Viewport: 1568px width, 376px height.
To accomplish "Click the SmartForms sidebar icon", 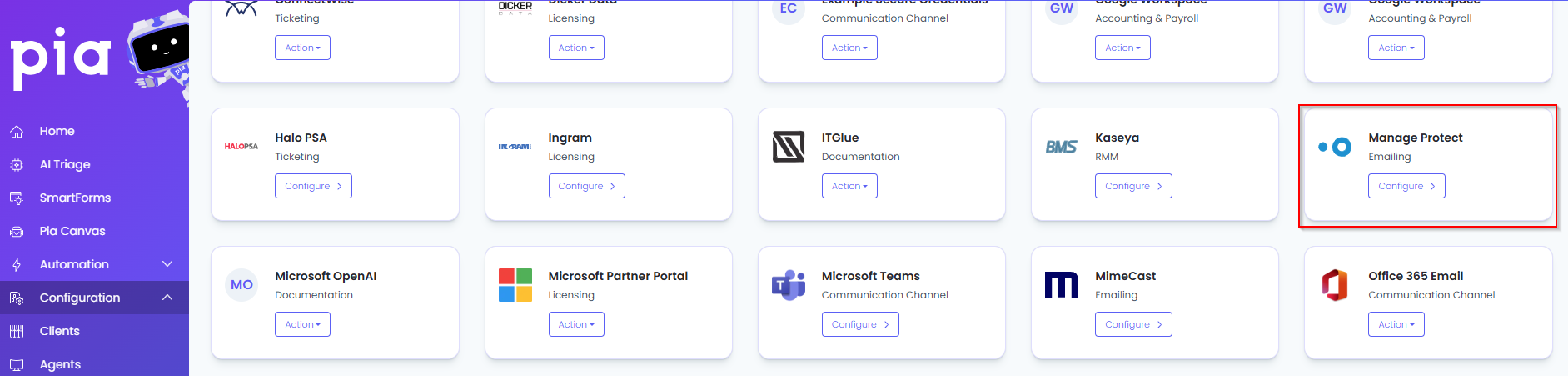I will click(17, 198).
